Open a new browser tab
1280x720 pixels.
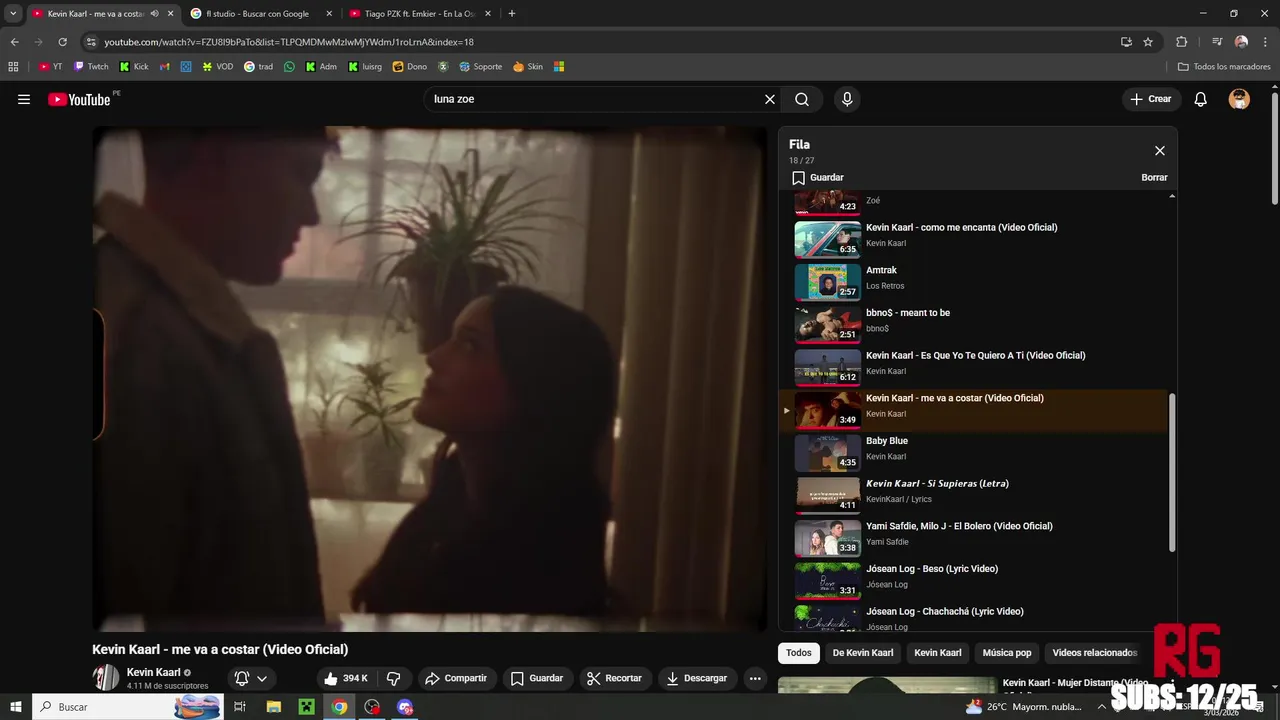(512, 14)
